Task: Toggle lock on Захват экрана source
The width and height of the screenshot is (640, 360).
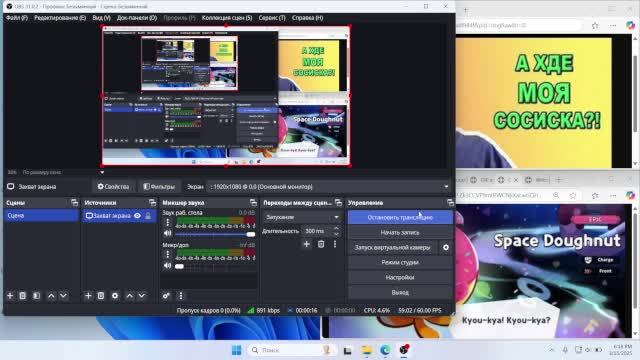Action: [x=148, y=216]
